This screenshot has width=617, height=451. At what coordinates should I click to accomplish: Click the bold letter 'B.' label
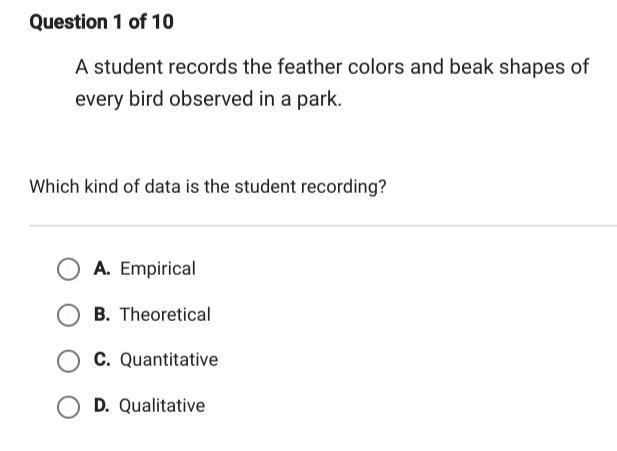pos(102,314)
